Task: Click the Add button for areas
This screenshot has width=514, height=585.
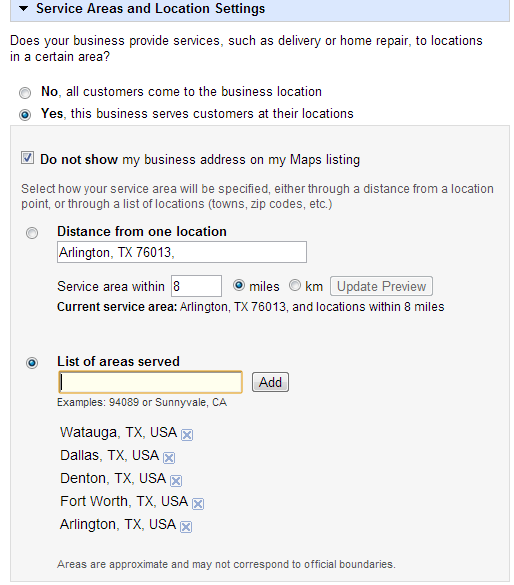Action: 270,382
